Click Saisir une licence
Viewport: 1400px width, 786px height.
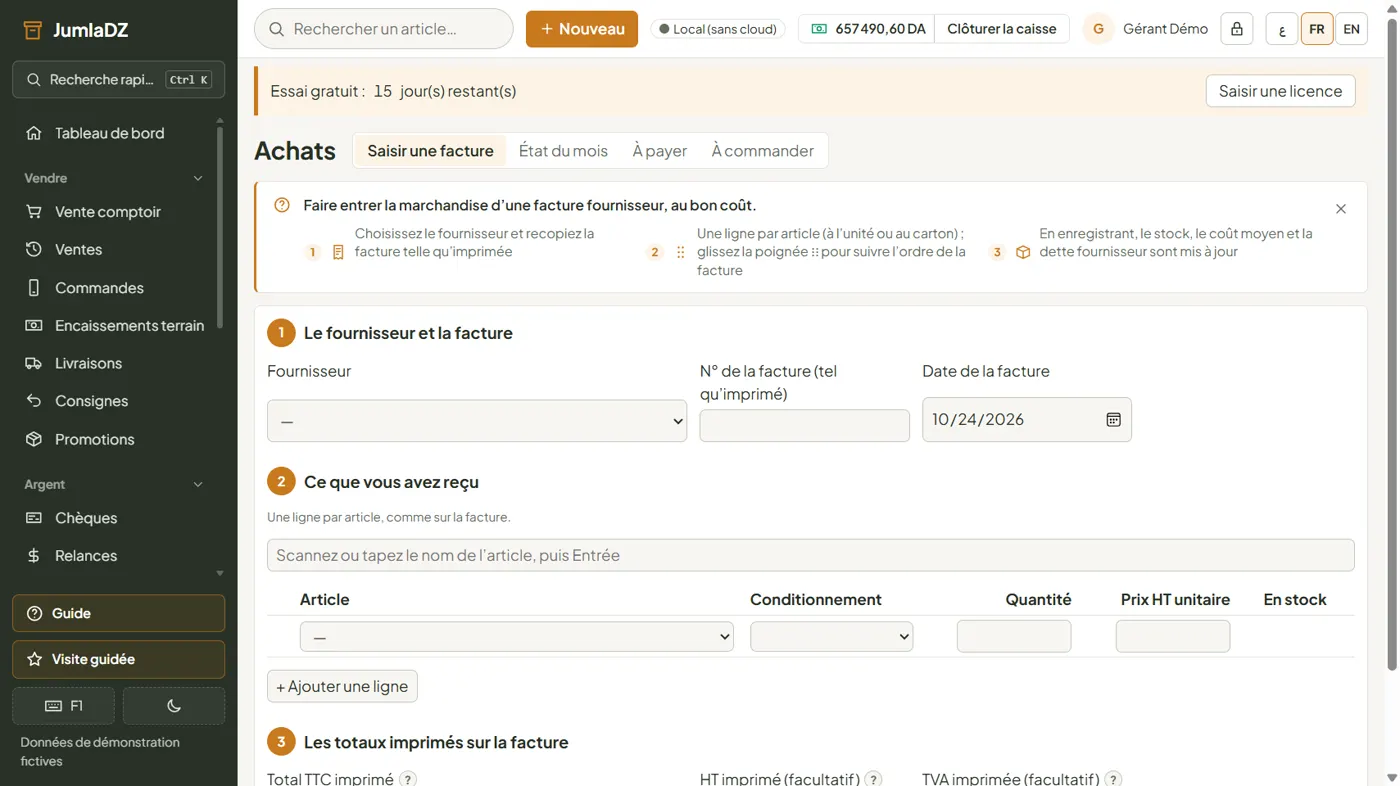point(1280,91)
